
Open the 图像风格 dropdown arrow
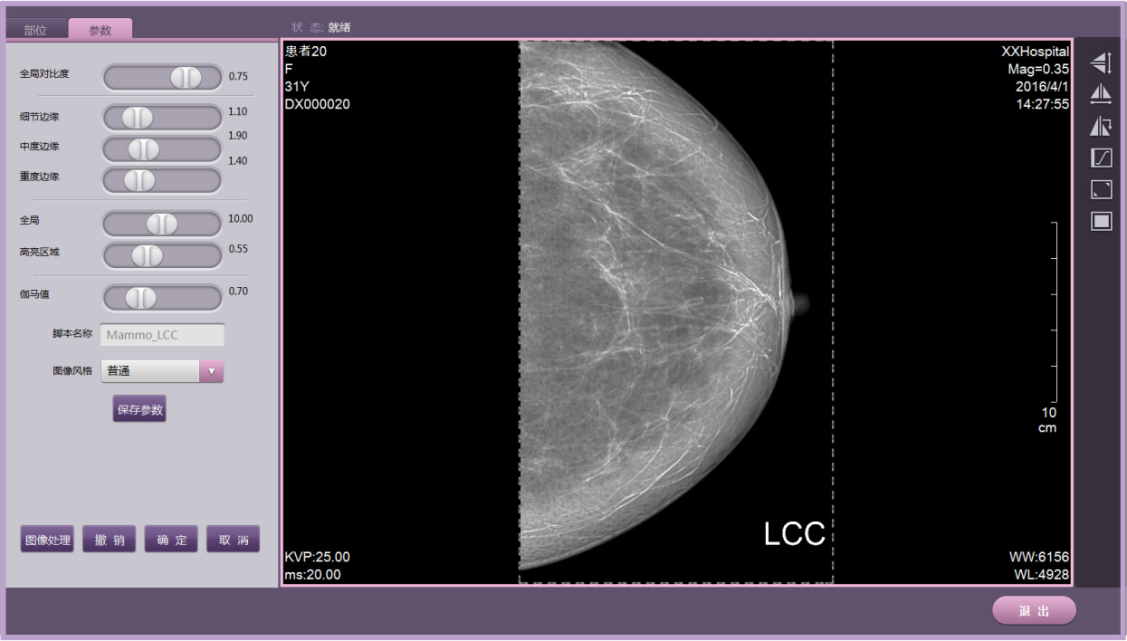point(211,371)
